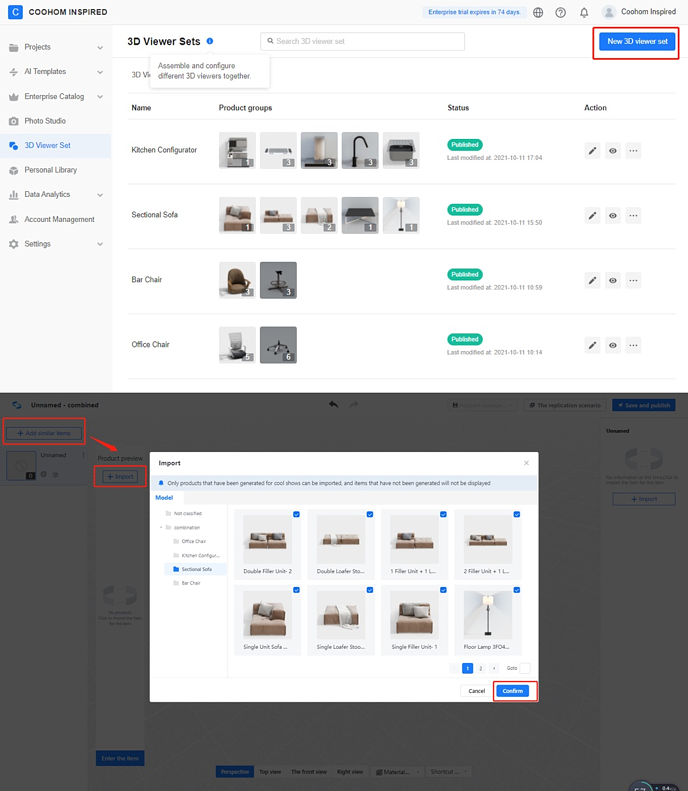Screen dimensions: 688x791
Task: Edit the Sectional Sofa viewer set
Action: [592, 215]
